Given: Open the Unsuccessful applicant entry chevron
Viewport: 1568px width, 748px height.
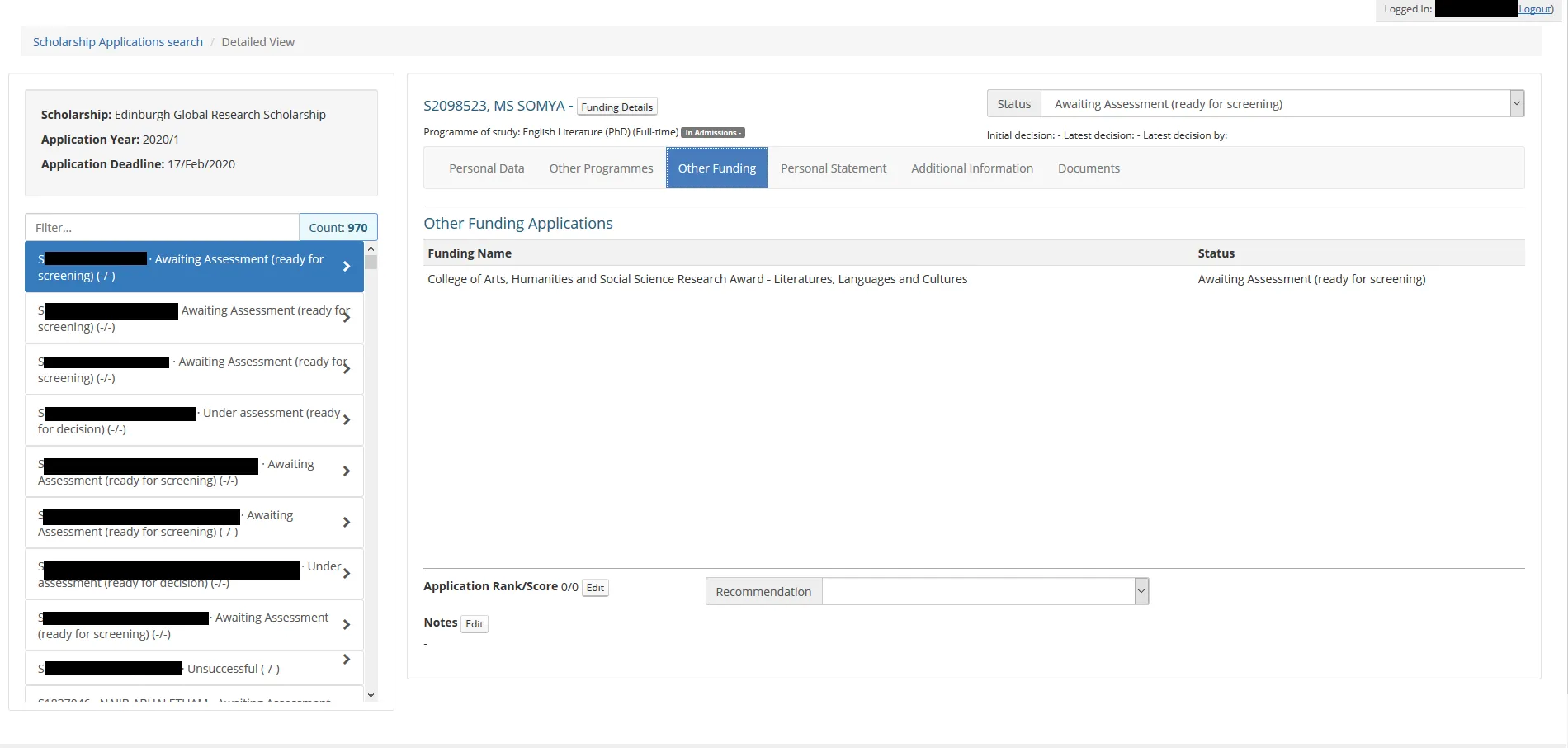Looking at the screenshot, I should click(347, 660).
